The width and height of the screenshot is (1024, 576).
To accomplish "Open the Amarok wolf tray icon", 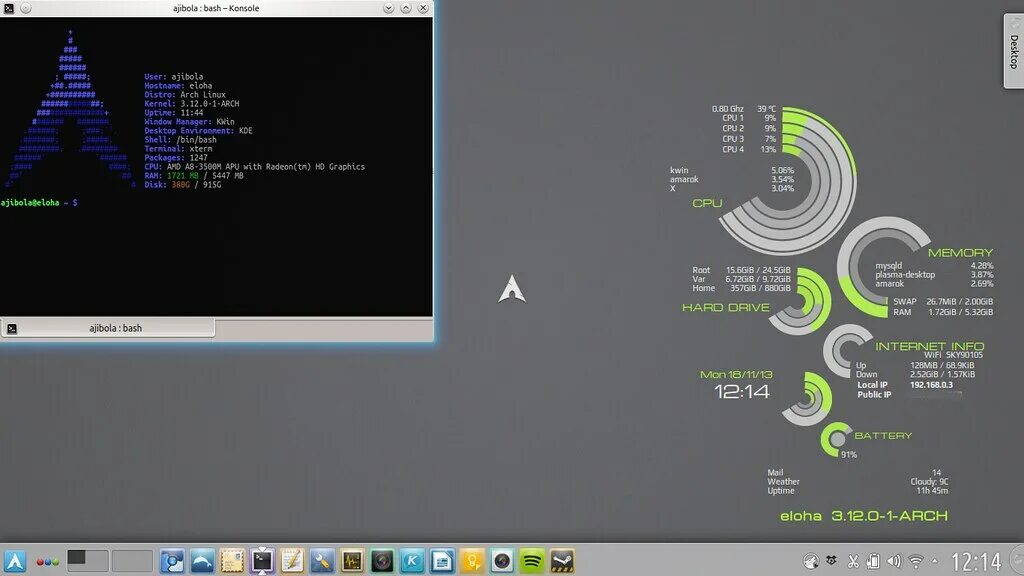I will [810, 561].
